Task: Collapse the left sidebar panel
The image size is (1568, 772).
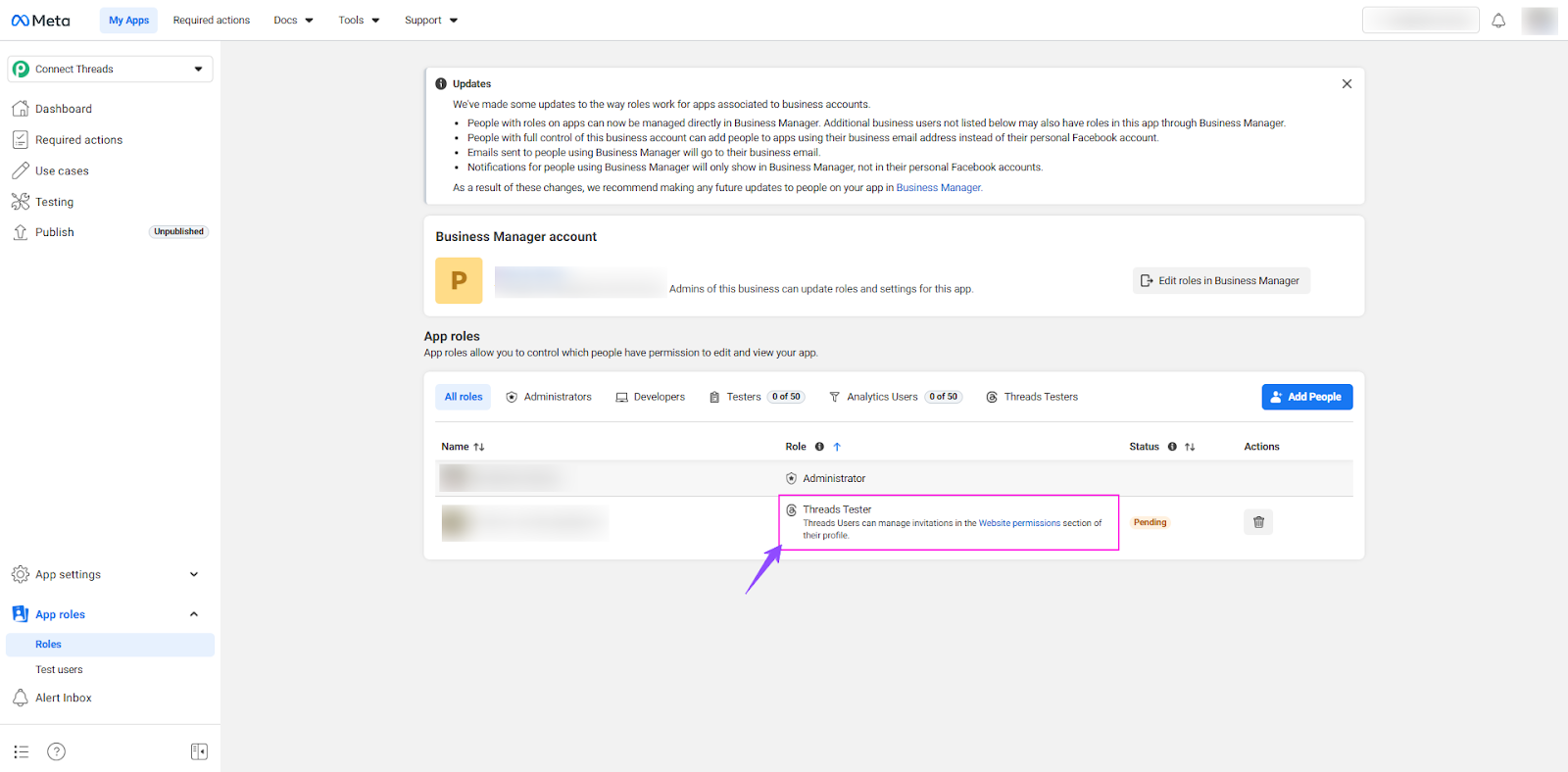Action: [199, 751]
